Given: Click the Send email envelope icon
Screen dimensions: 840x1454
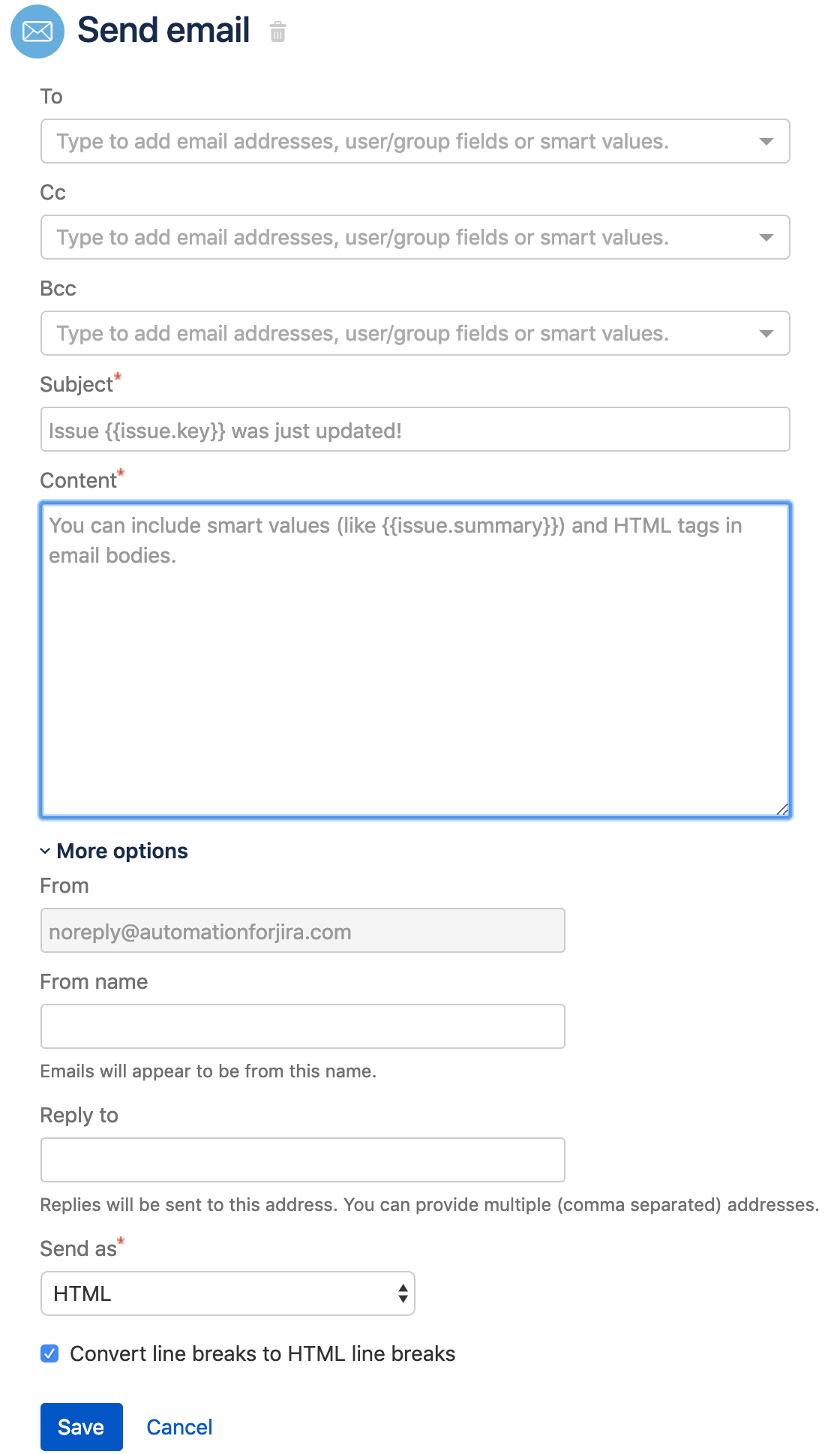Looking at the screenshot, I should 37,32.
